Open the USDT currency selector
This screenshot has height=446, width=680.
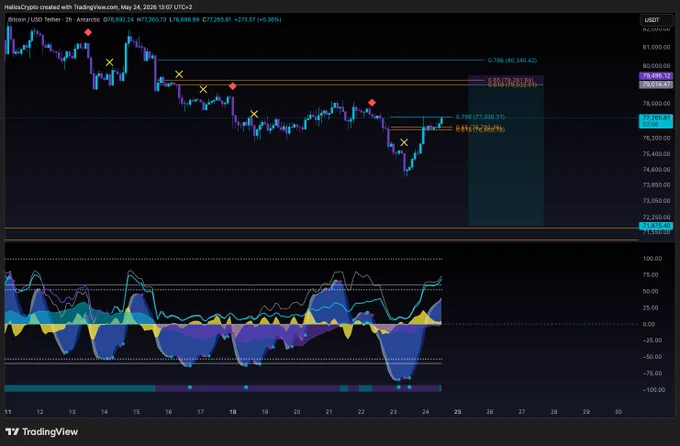pos(657,20)
